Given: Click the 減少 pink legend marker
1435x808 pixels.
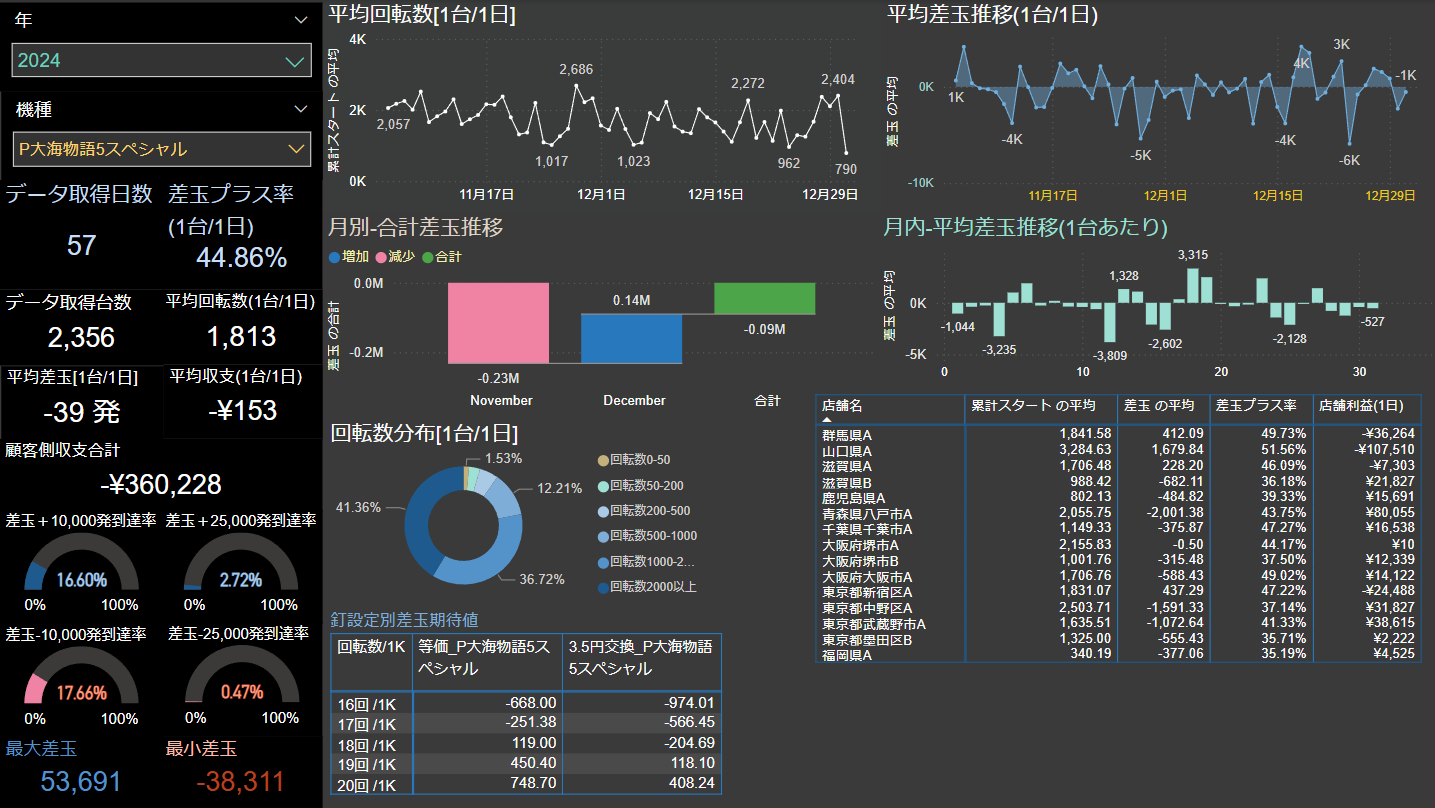Looking at the screenshot, I should (x=381, y=257).
